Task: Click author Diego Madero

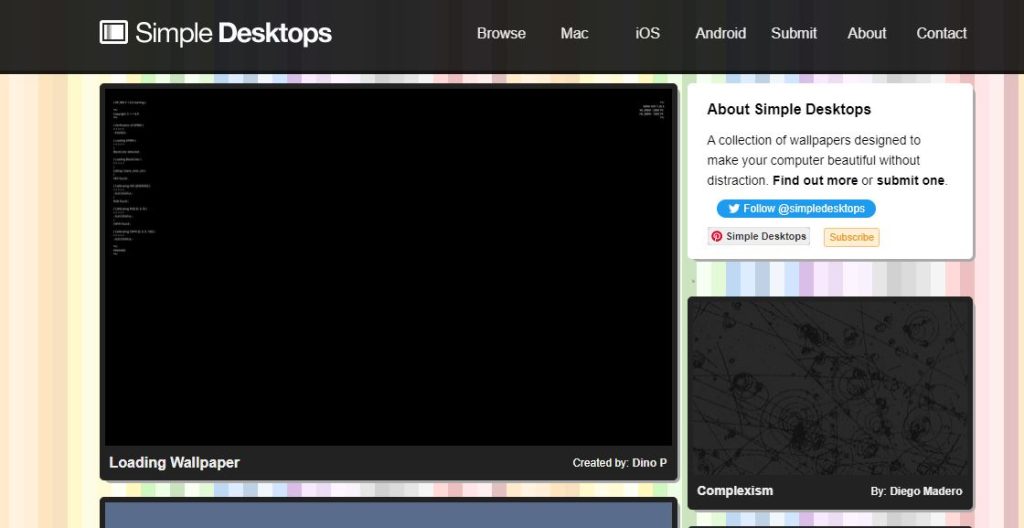Action: coord(926,491)
